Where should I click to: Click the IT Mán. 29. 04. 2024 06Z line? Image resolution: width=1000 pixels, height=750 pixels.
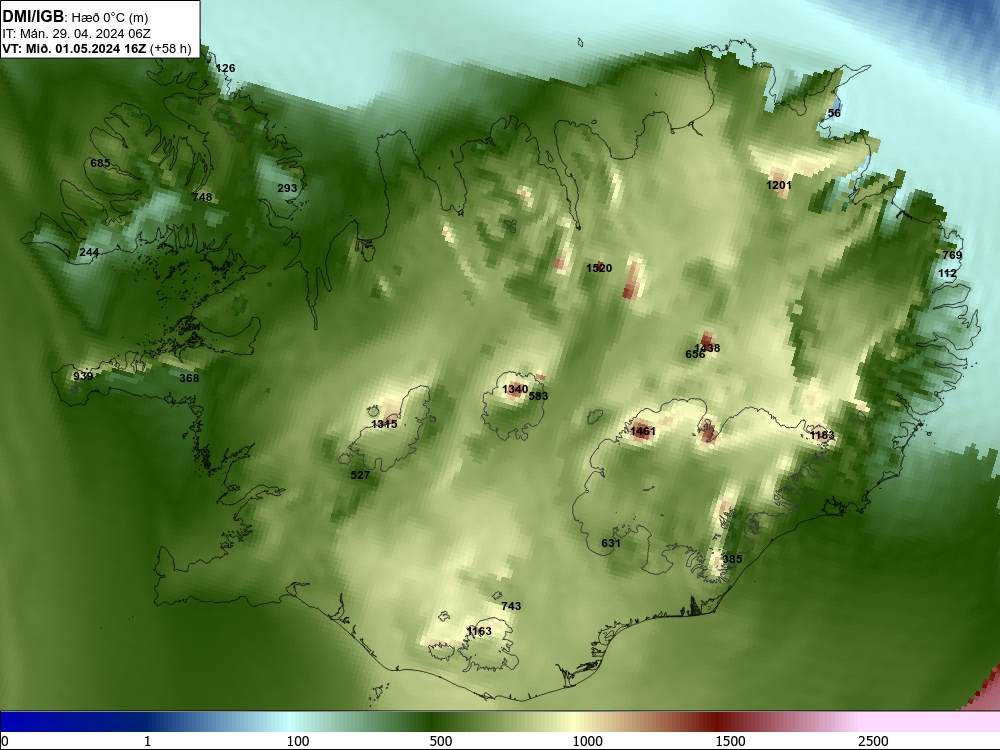pos(76,33)
